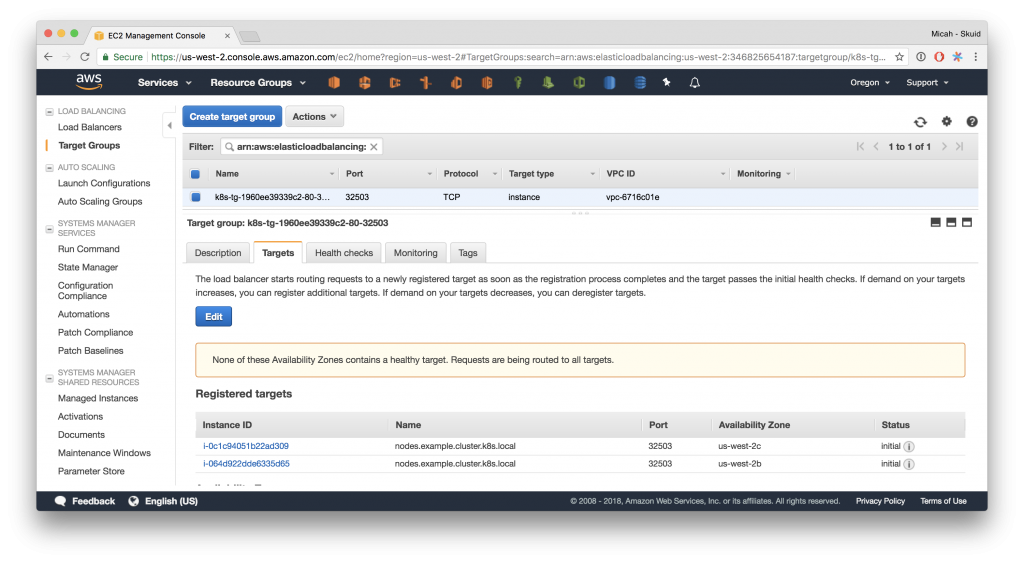Open the Support dropdown
This screenshot has height=563, width=1024.
click(x=927, y=82)
